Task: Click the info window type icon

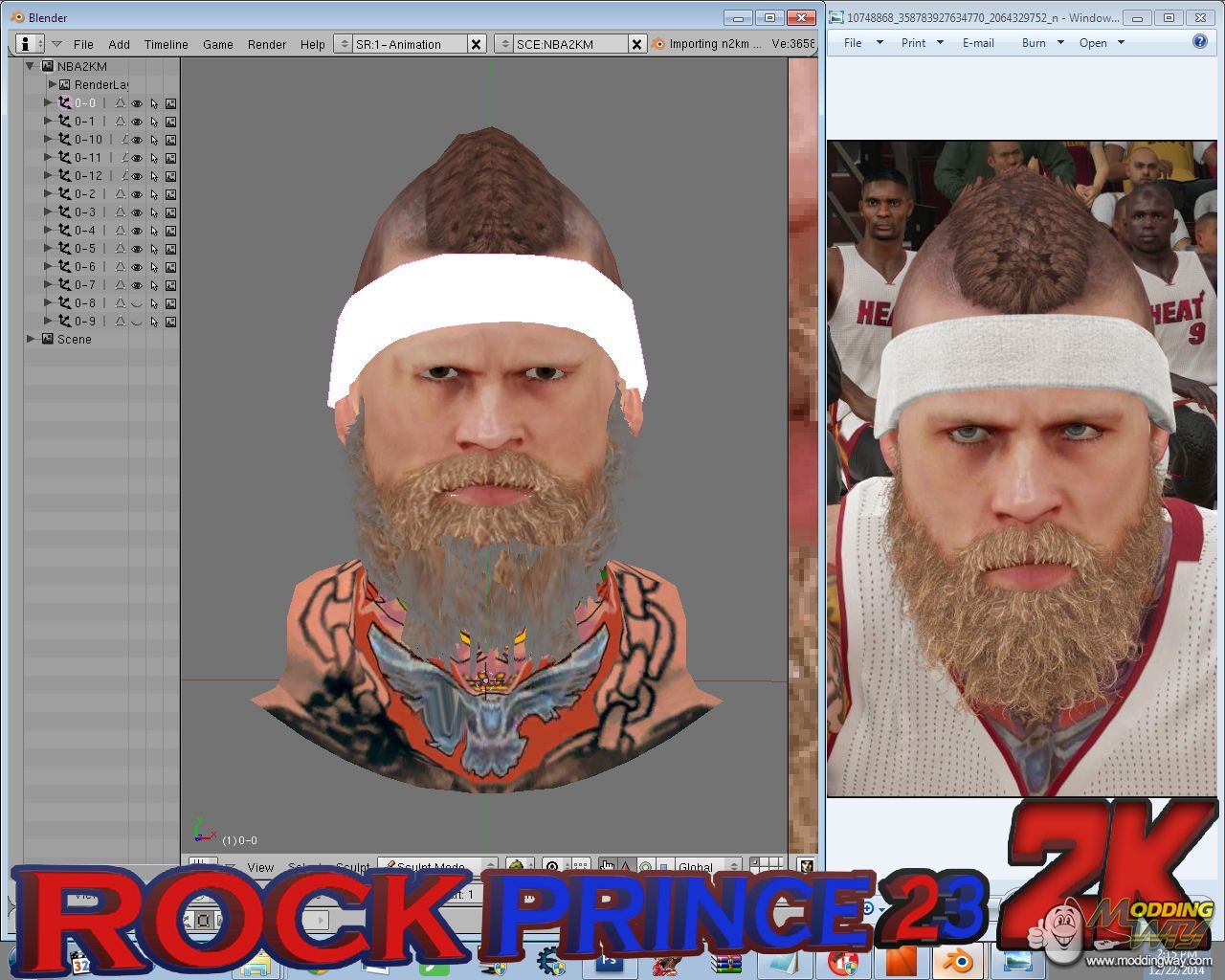Action: pyautogui.click(x=26, y=44)
